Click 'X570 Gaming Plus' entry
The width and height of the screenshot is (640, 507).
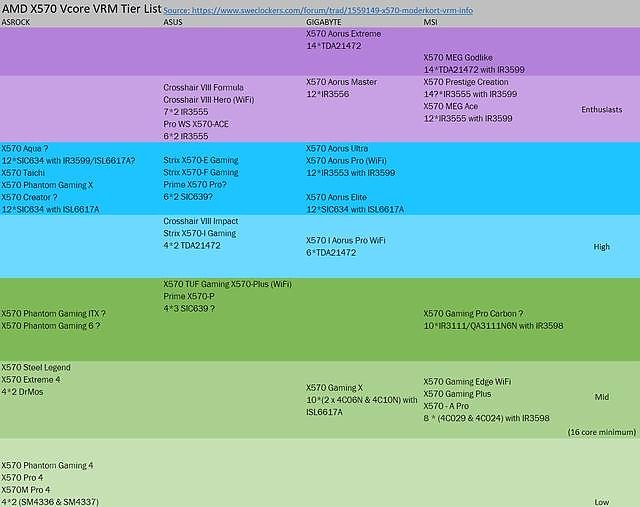point(457,394)
